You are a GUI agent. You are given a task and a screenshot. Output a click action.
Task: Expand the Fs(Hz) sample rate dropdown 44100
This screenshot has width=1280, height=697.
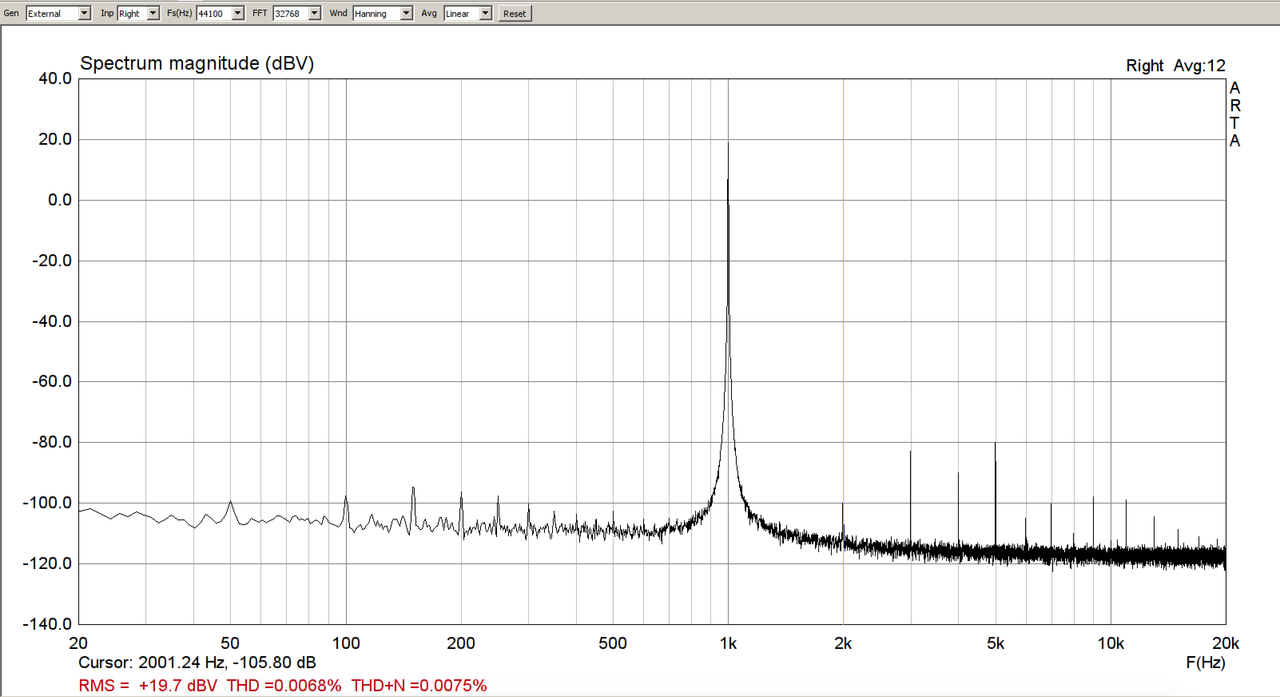coord(220,13)
